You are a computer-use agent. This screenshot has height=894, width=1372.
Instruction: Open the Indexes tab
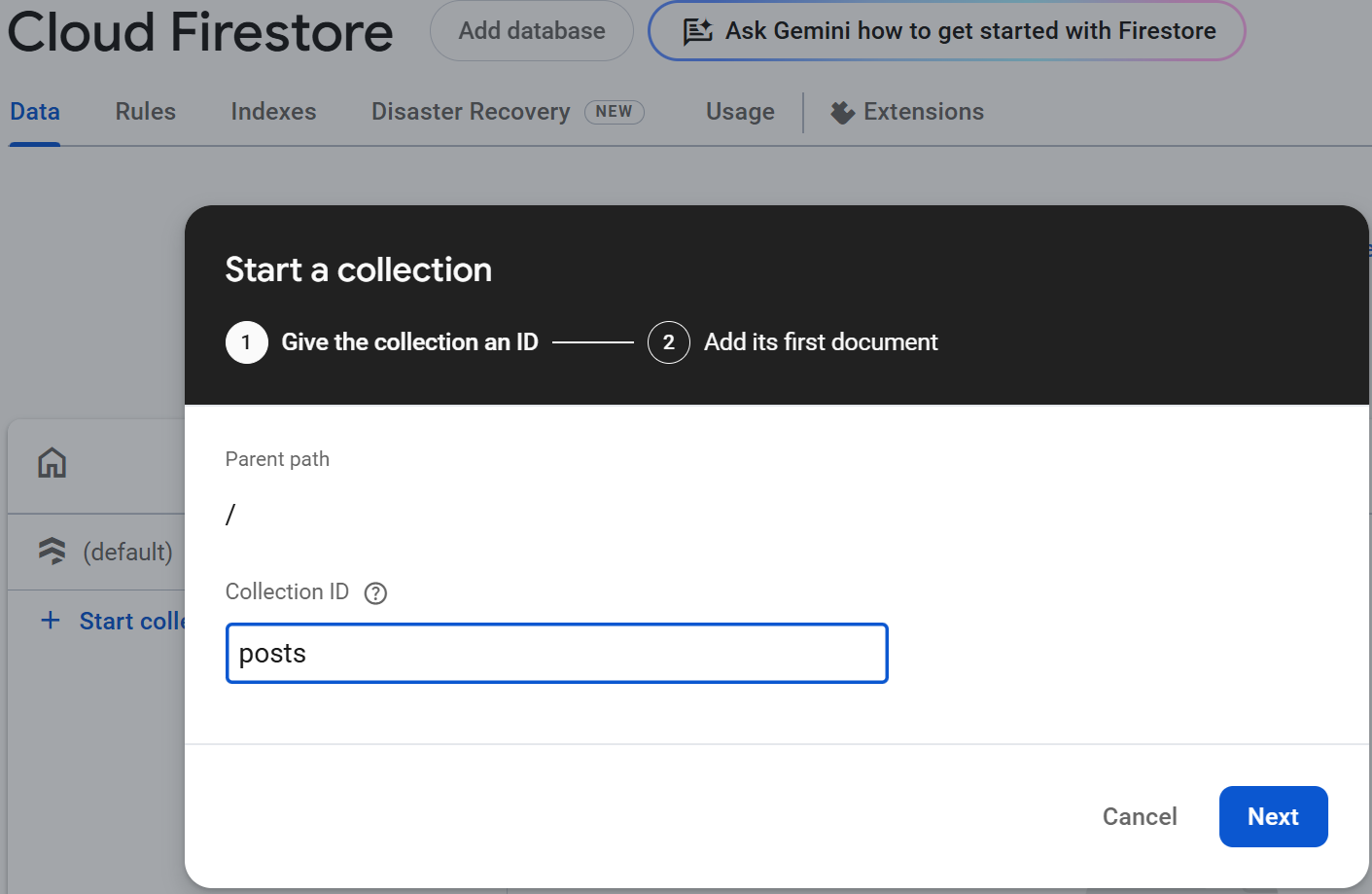[x=273, y=112]
